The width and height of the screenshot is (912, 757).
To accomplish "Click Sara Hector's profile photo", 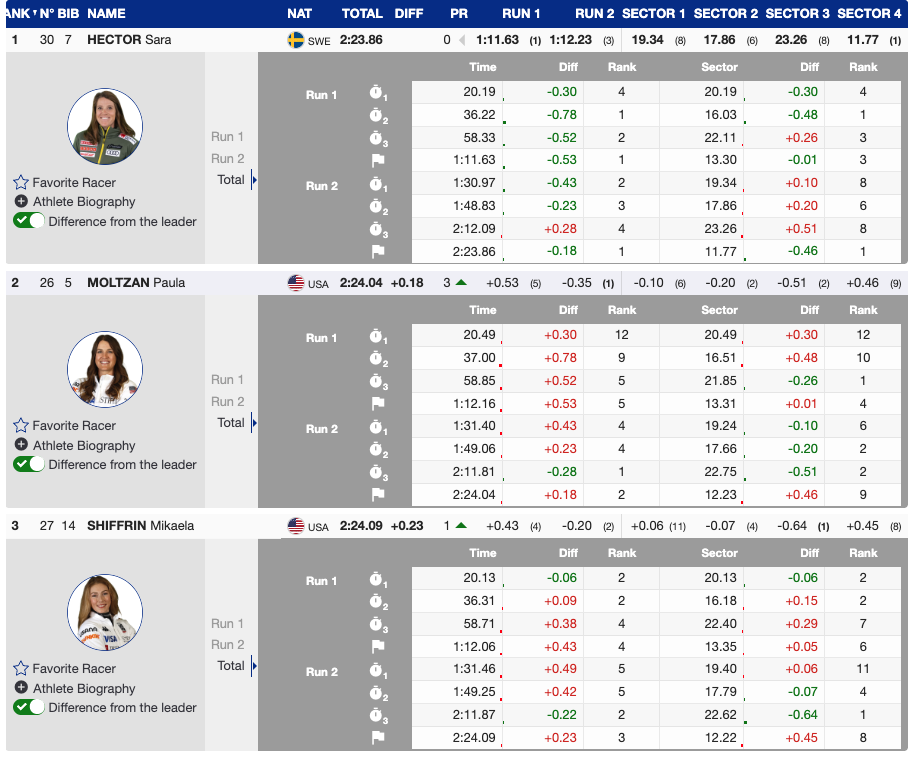I will (105, 127).
